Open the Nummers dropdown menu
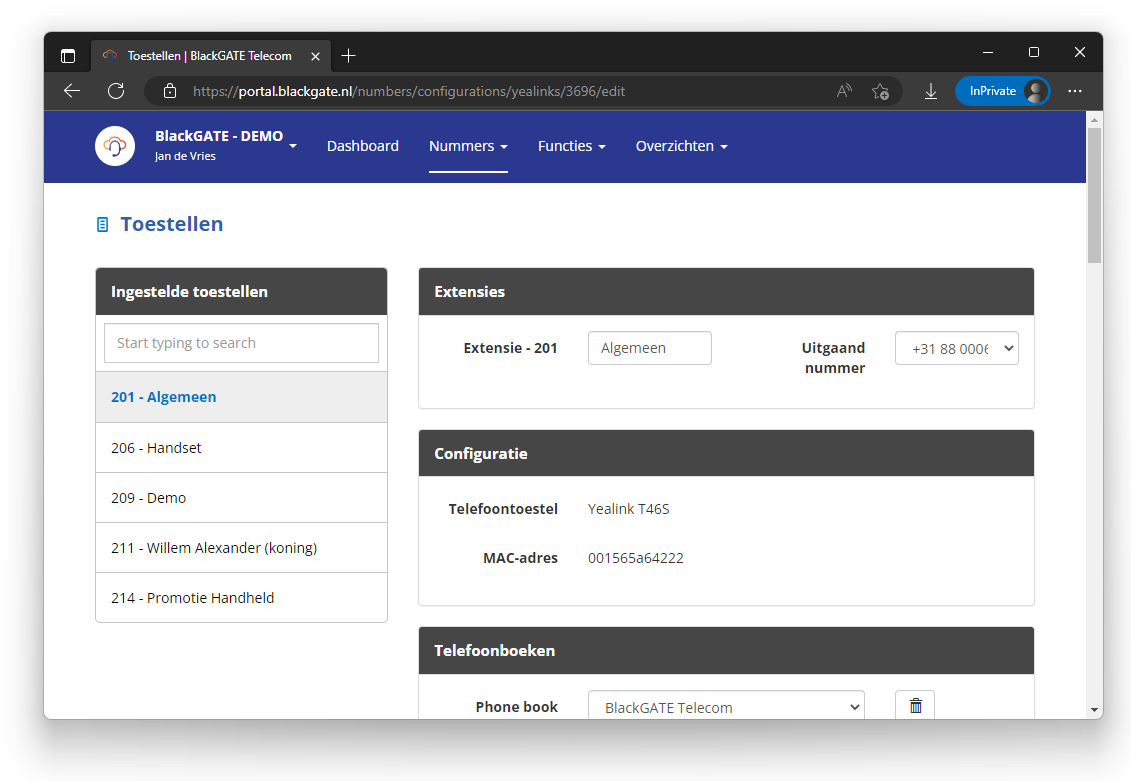Viewport: 1131px width, 781px height. coord(468,146)
